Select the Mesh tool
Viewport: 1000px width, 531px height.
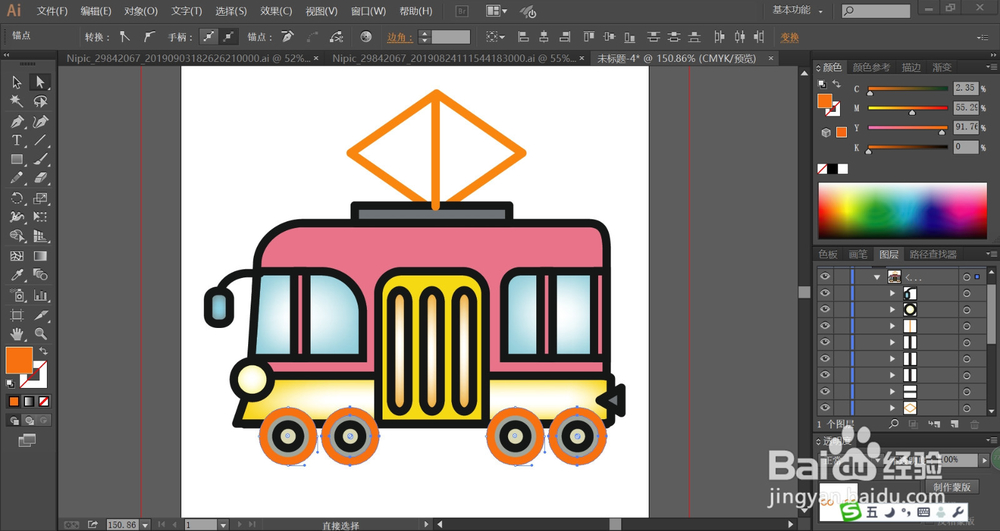[x=17, y=256]
